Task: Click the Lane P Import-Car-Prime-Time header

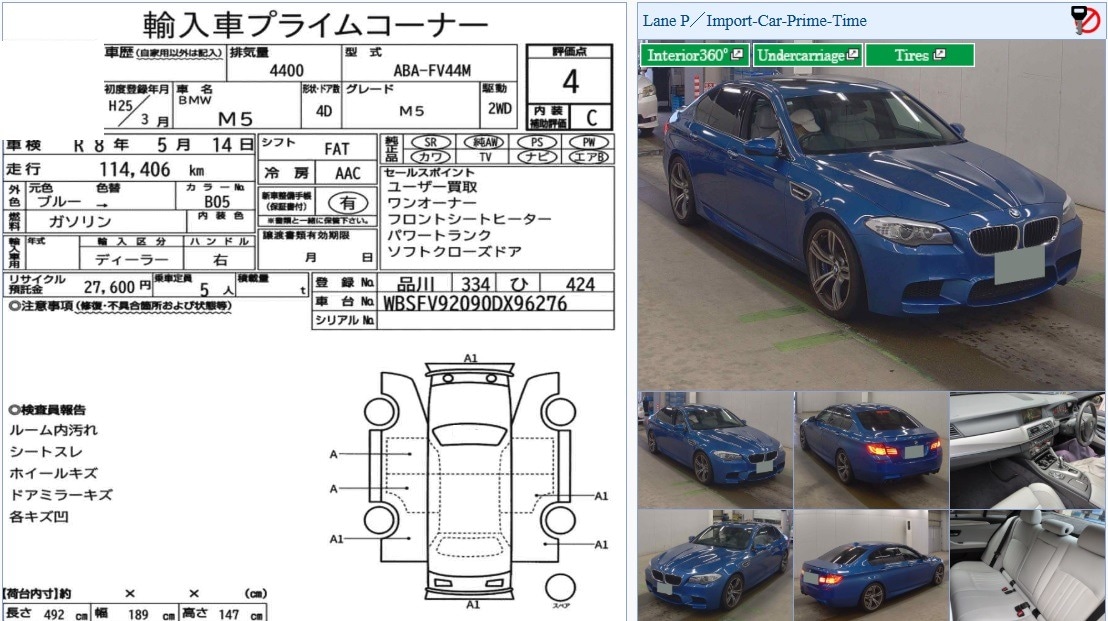Action: click(755, 20)
